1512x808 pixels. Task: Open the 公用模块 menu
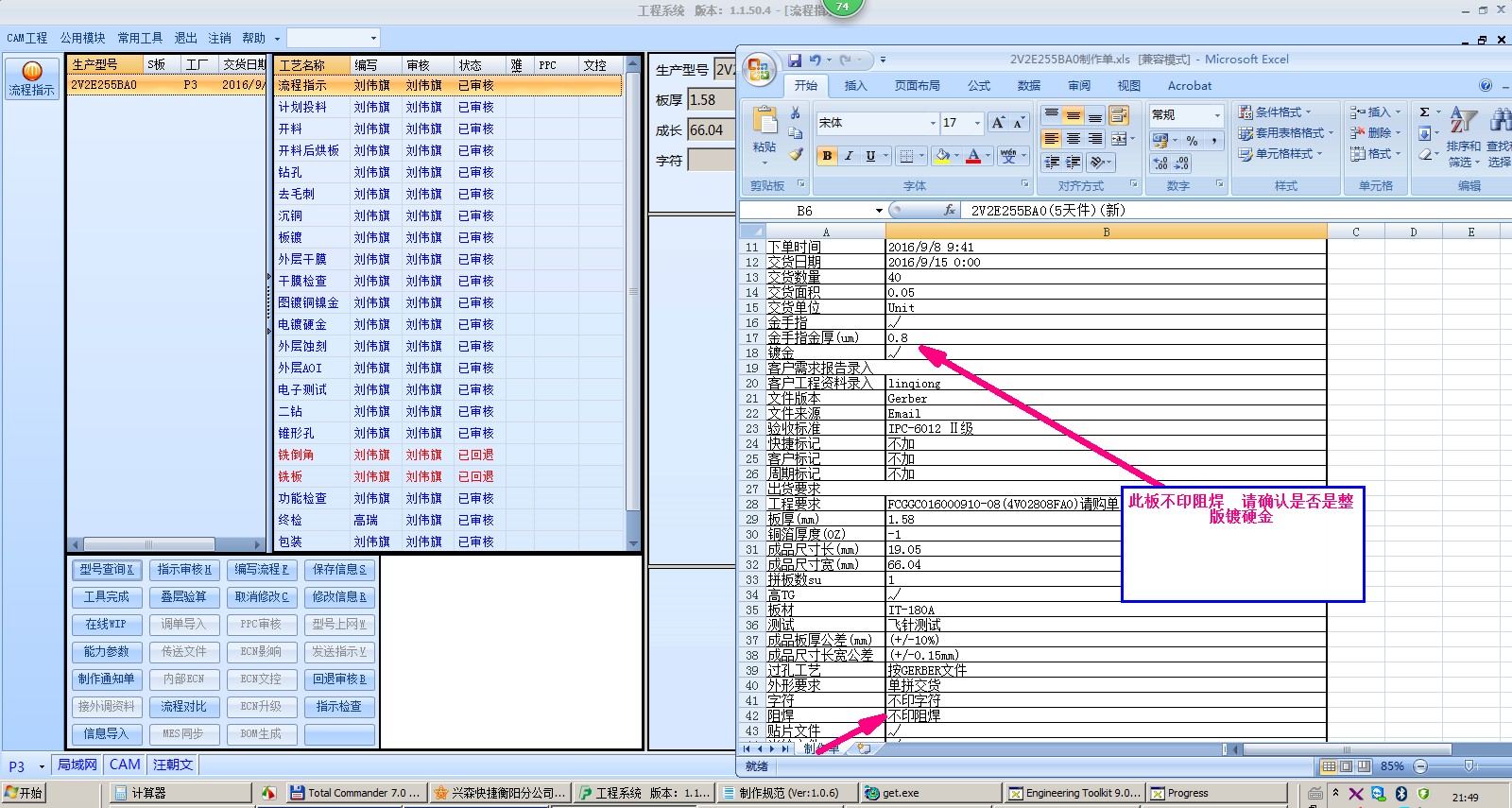[83, 38]
